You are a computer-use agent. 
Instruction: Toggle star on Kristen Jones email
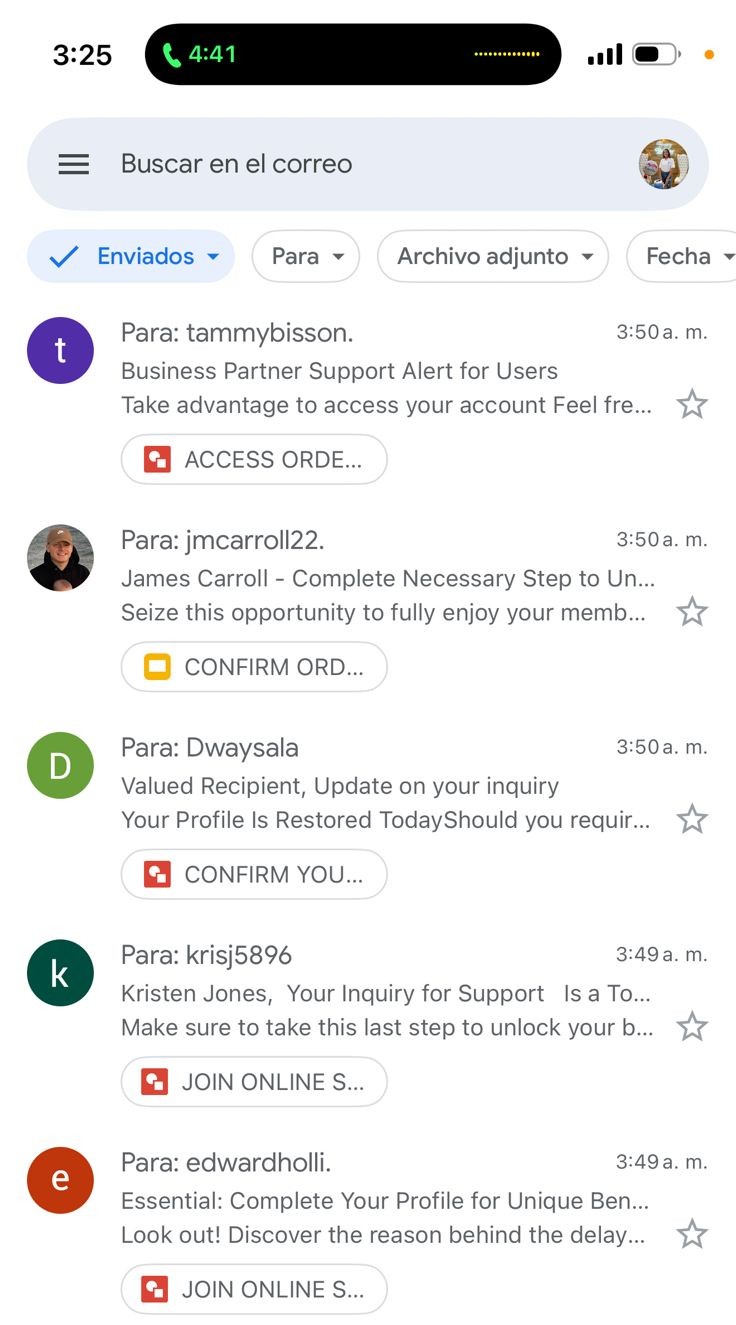[692, 1026]
